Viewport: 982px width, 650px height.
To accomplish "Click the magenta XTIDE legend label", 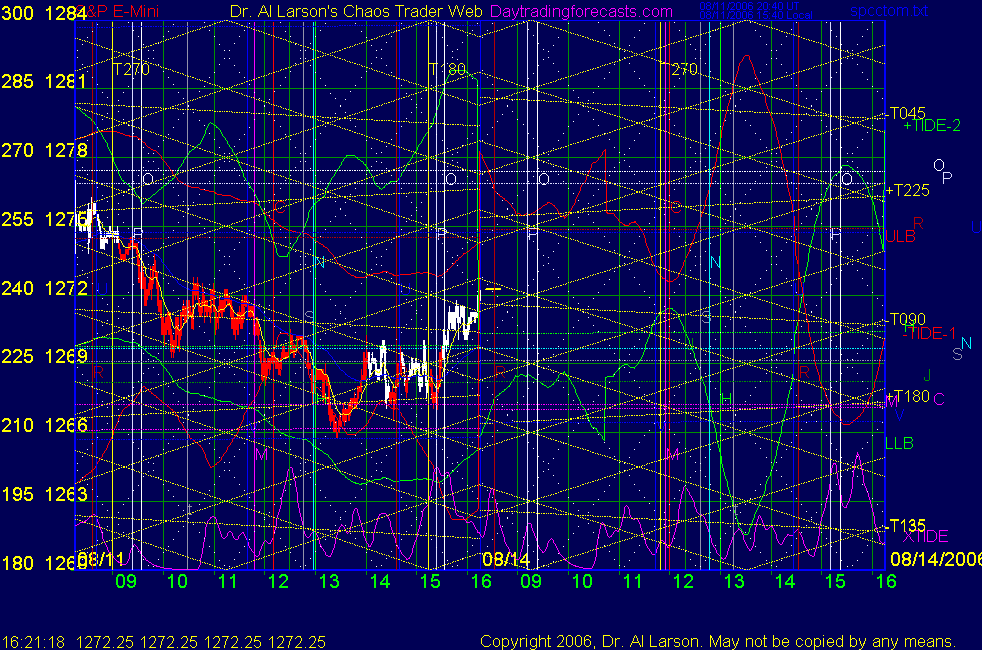I will [925, 536].
